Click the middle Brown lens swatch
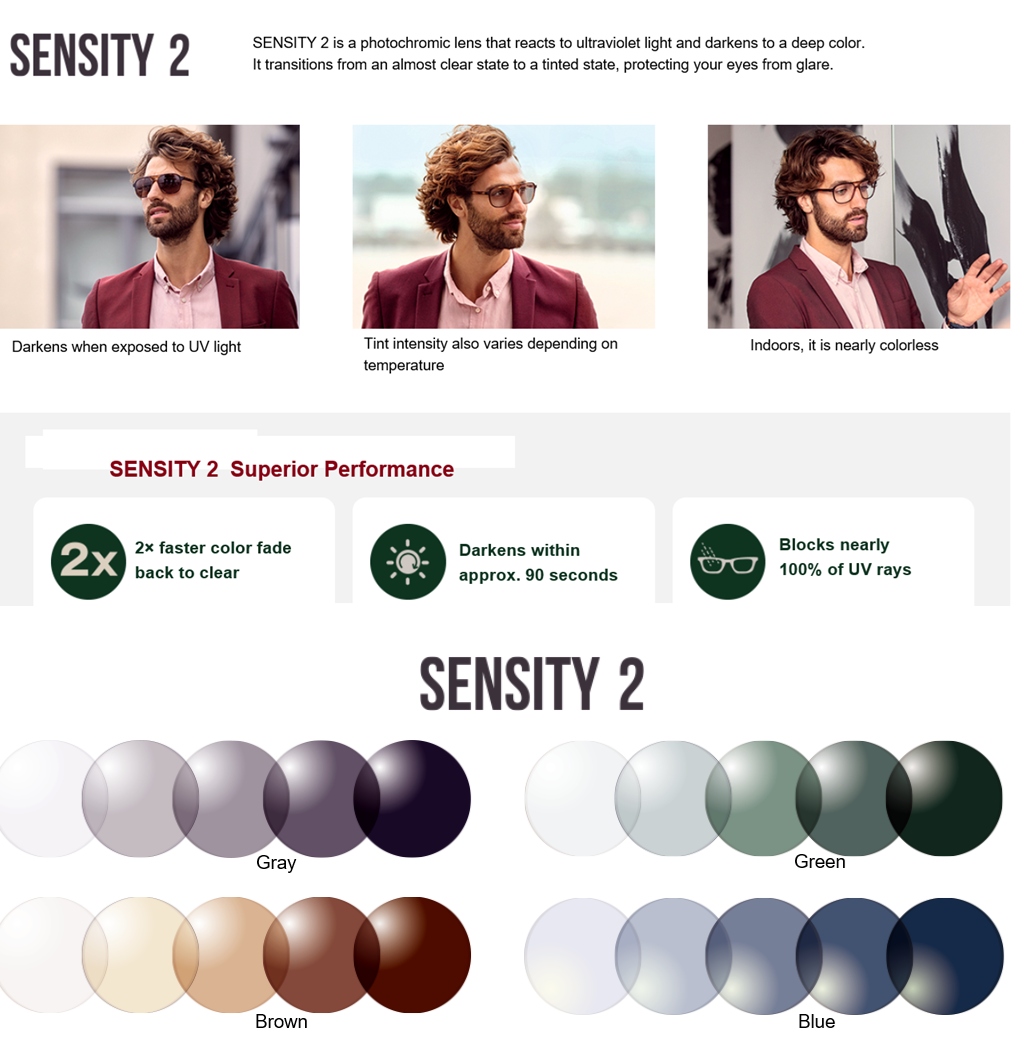Screen dimensions: 1019x1053 [x=231, y=955]
